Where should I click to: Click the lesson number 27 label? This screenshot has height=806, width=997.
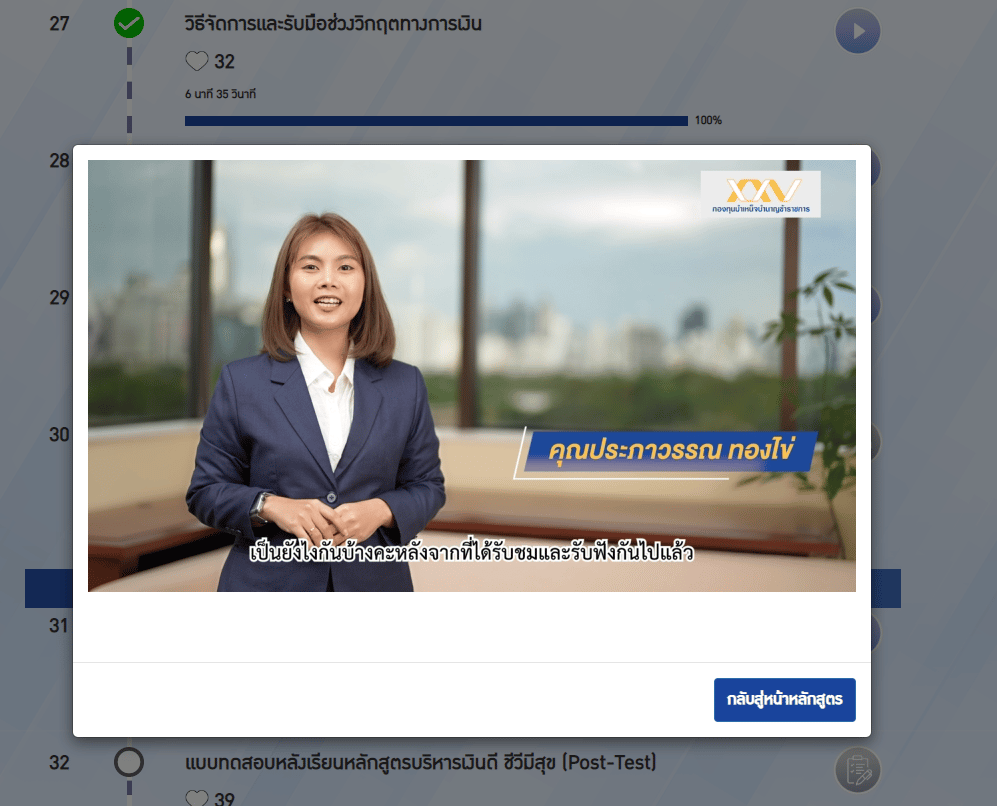click(x=59, y=24)
